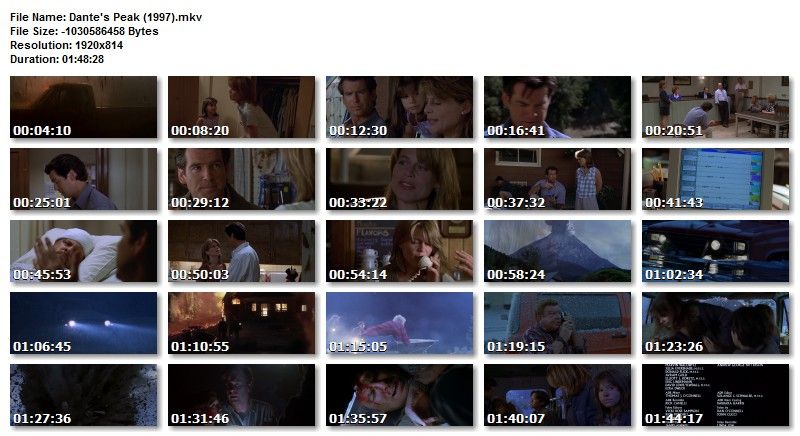800x436 pixels.
Task: Click the Duration 01:48:28 text line
Action: tap(57, 59)
